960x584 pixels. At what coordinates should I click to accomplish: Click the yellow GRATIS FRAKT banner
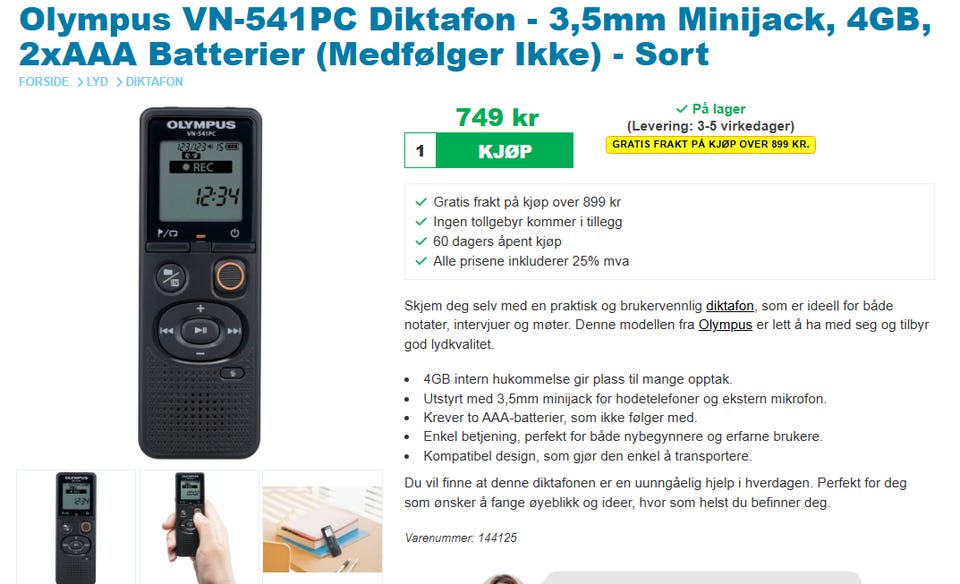click(710, 144)
